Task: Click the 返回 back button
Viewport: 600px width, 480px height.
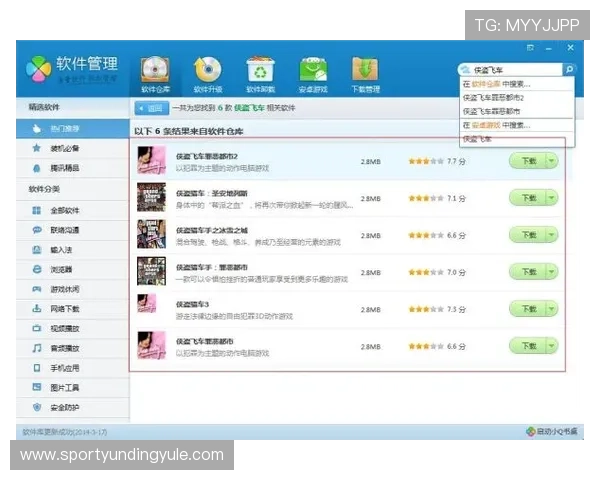Action: (x=152, y=108)
